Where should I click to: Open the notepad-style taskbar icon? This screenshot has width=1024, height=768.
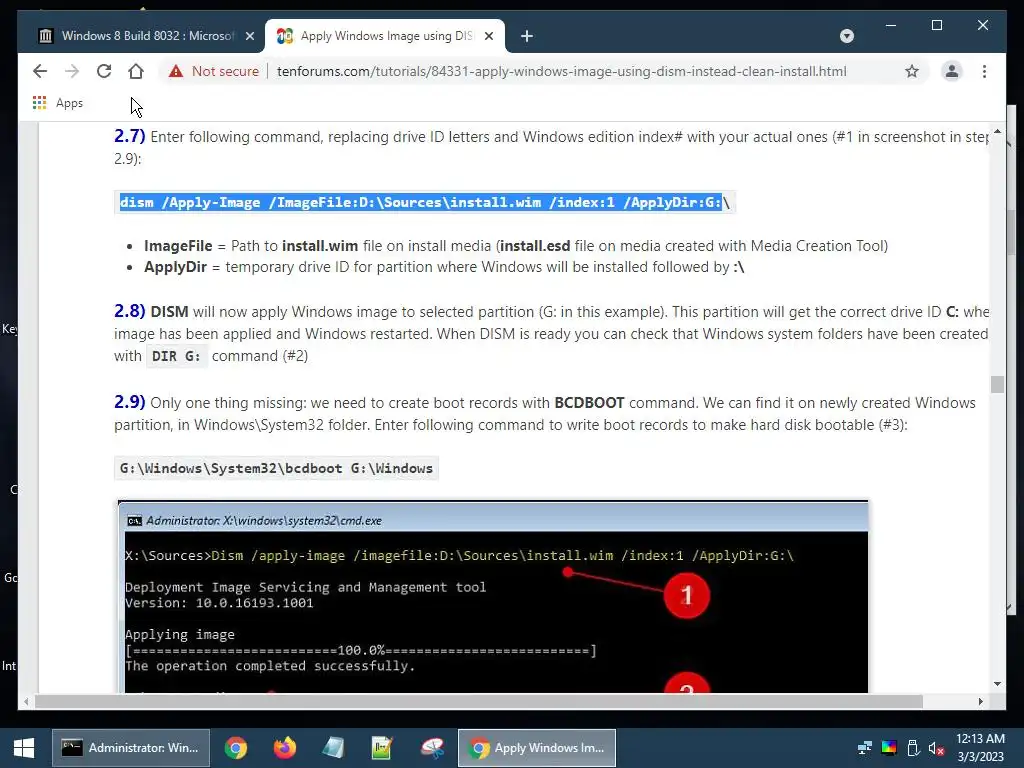334,748
